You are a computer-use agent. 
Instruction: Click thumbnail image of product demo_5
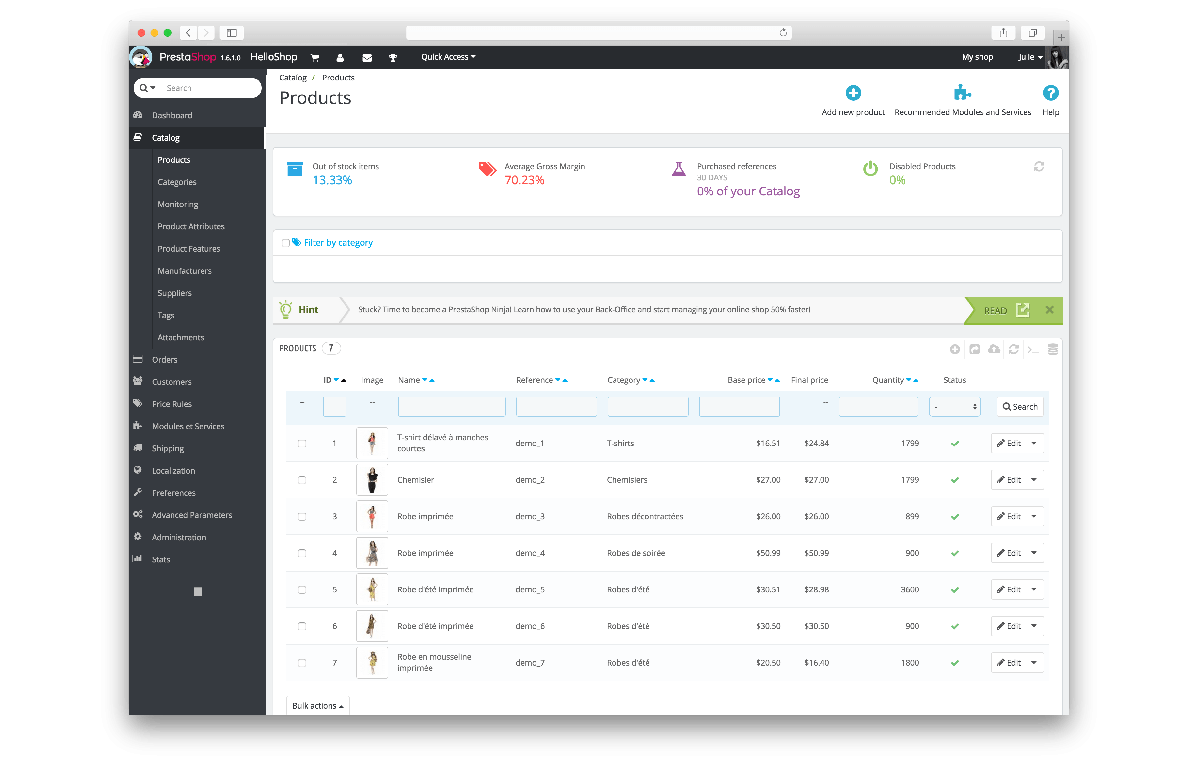tap(372, 589)
